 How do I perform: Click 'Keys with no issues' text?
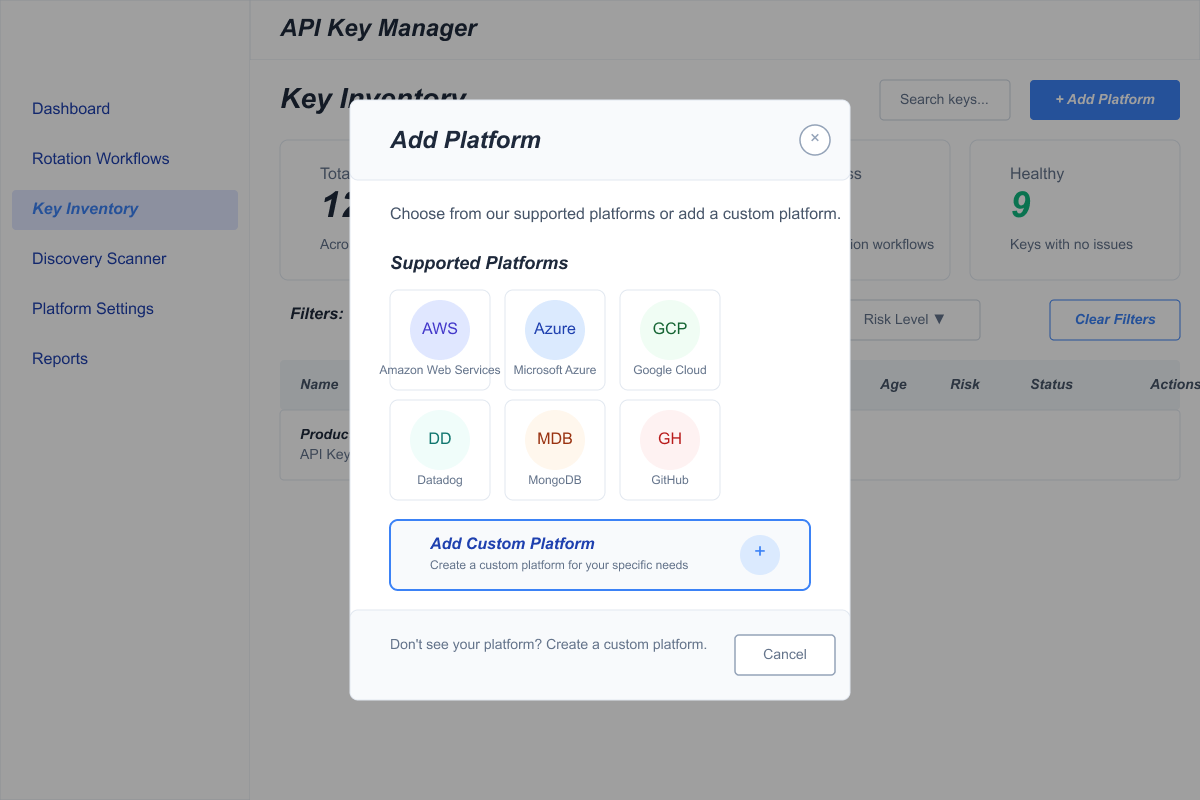coord(1071,244)
